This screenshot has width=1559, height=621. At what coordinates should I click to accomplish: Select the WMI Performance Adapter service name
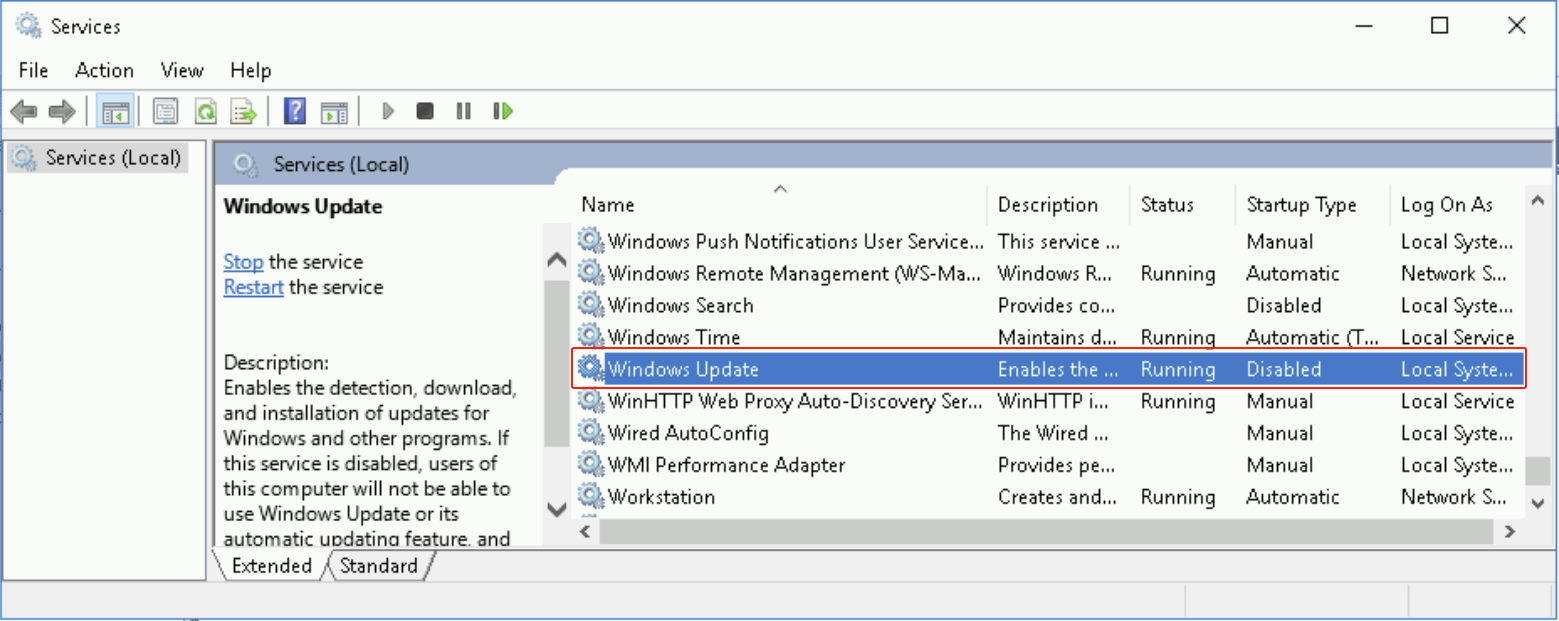click(727, 465)
